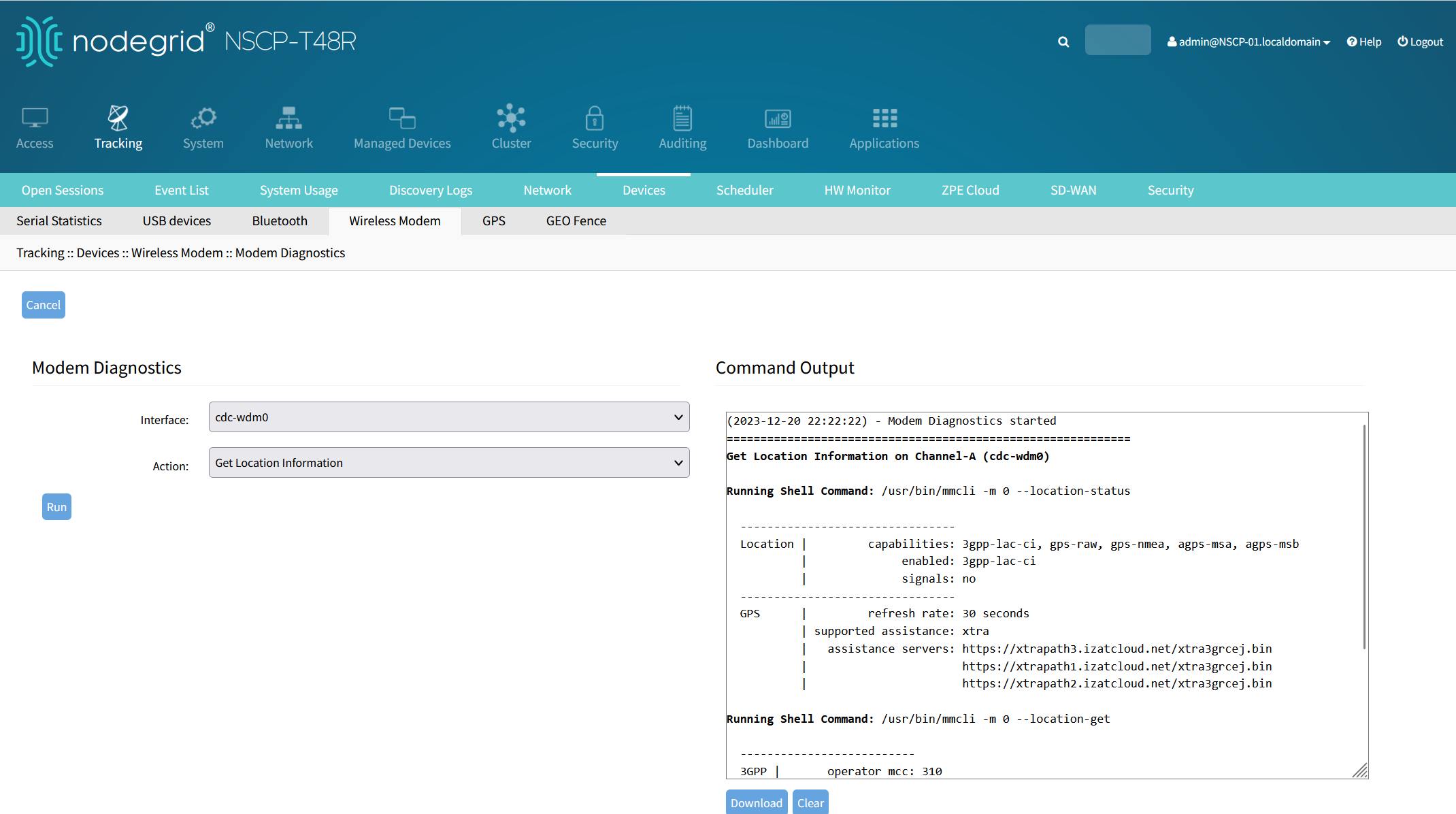The image size is (1456, 814).
Task: Select the GEO Fence tab
Action: pos(576,221)
